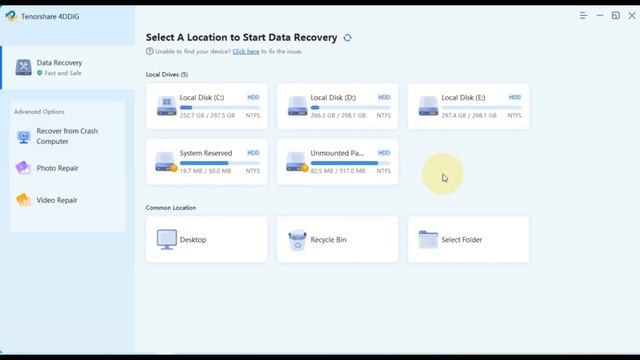Image resolution: width=640 pixels, height=360 pixels.
Task: Click NTFS label on Local Disk (E:)
Action: pos(514,116)
